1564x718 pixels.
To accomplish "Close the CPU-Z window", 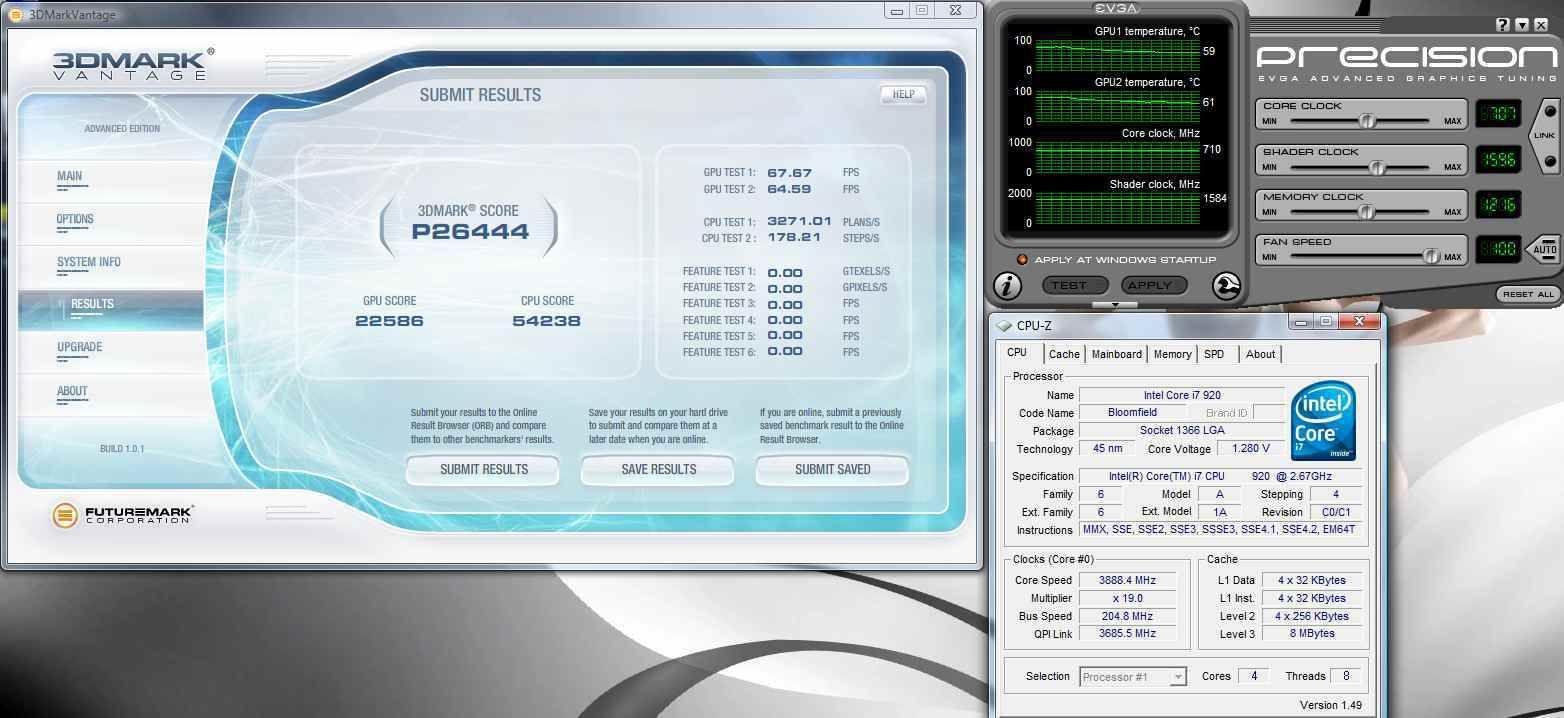I will point(1359,321).
